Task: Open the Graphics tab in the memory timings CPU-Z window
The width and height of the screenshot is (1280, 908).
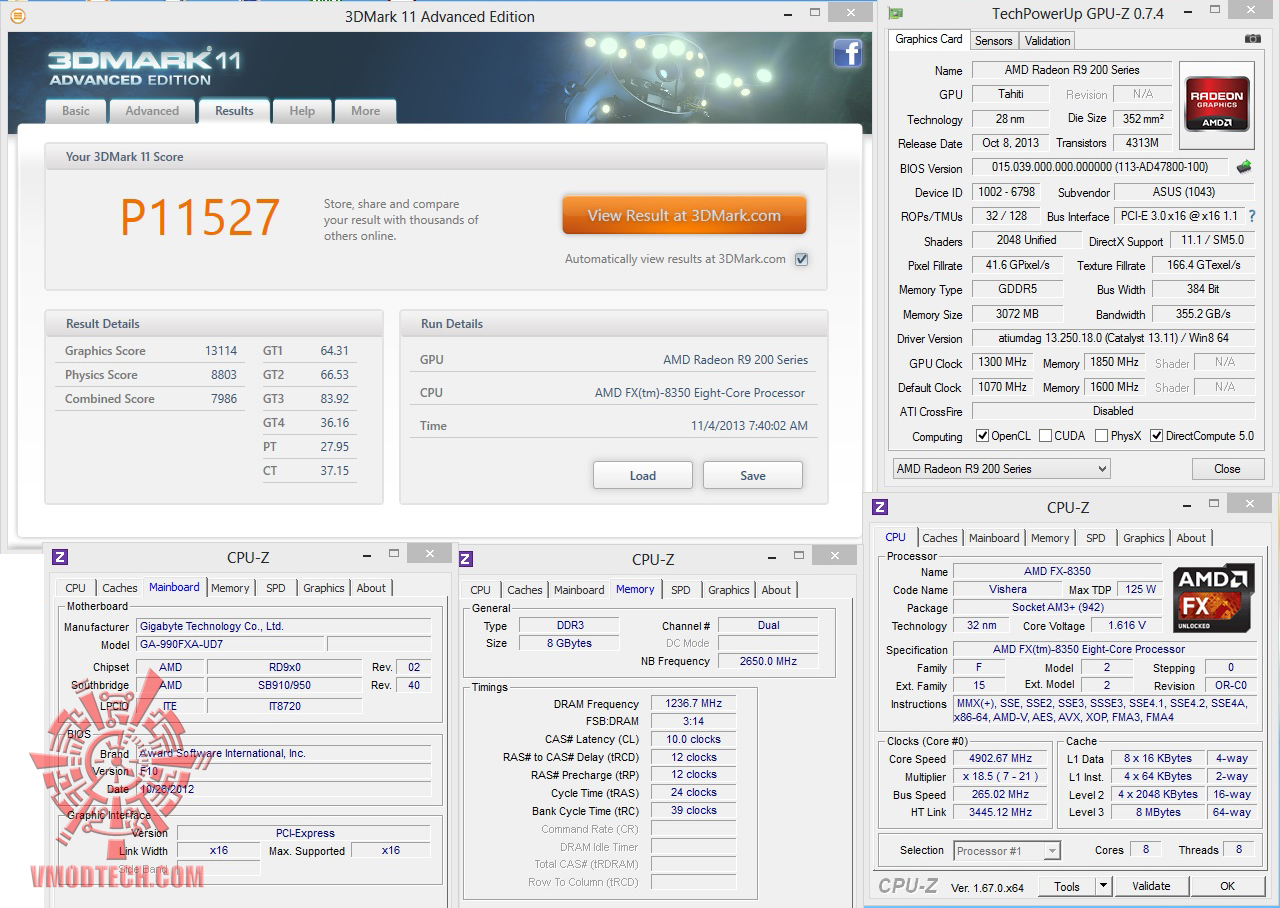Action: pyautogui.click(x=729, y=590)
